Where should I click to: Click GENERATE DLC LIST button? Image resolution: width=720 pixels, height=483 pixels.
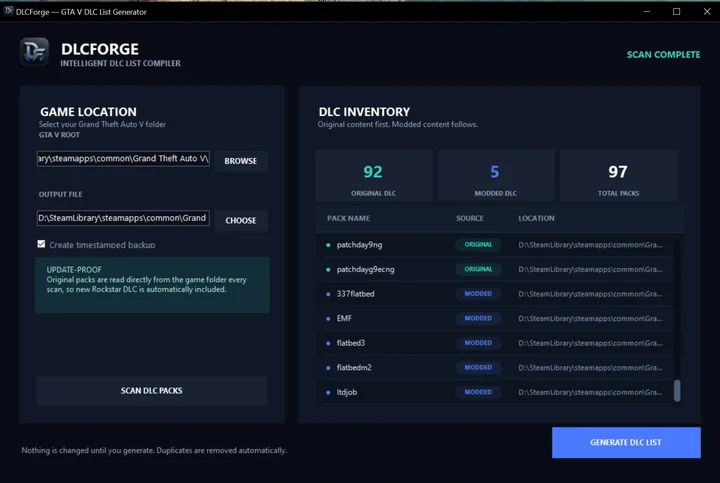point(626,443)
